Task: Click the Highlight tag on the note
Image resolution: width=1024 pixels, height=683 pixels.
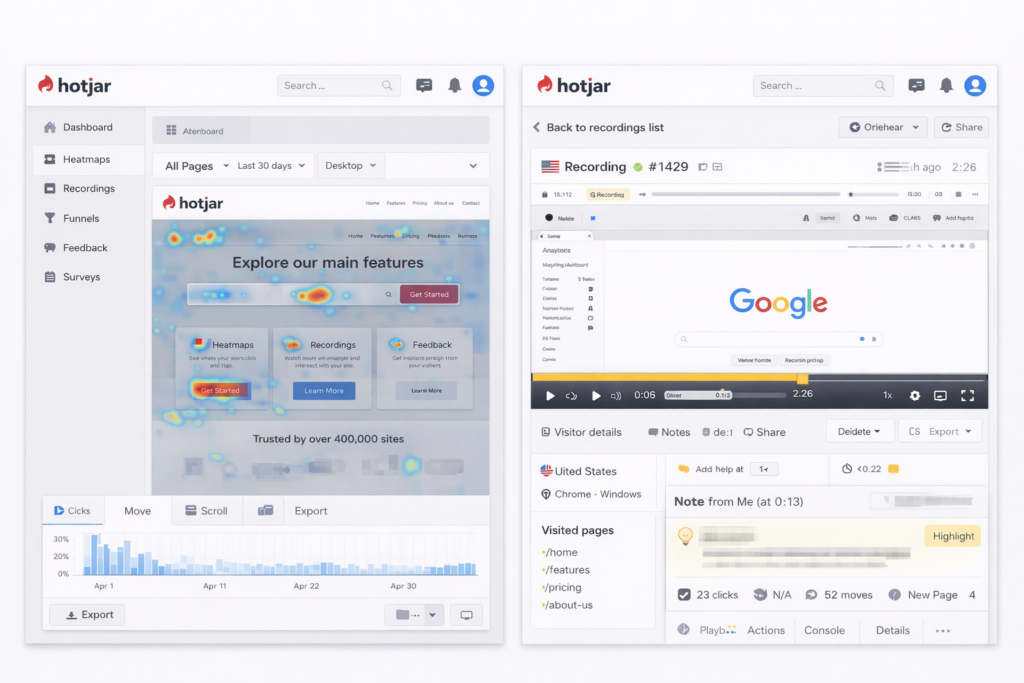Action: (x=952, y=536)
